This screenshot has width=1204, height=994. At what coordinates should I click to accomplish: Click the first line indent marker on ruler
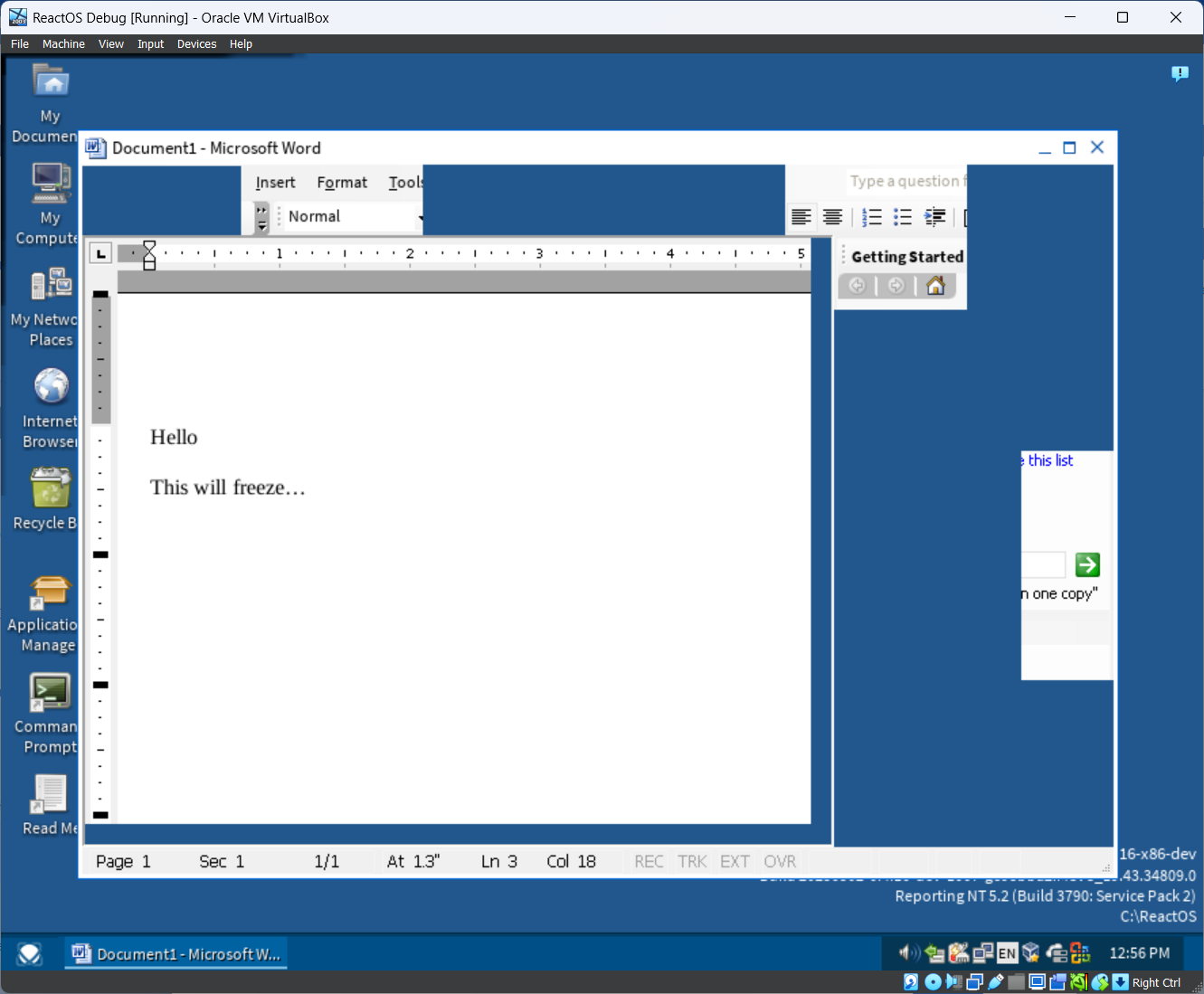tap(149, 247)
